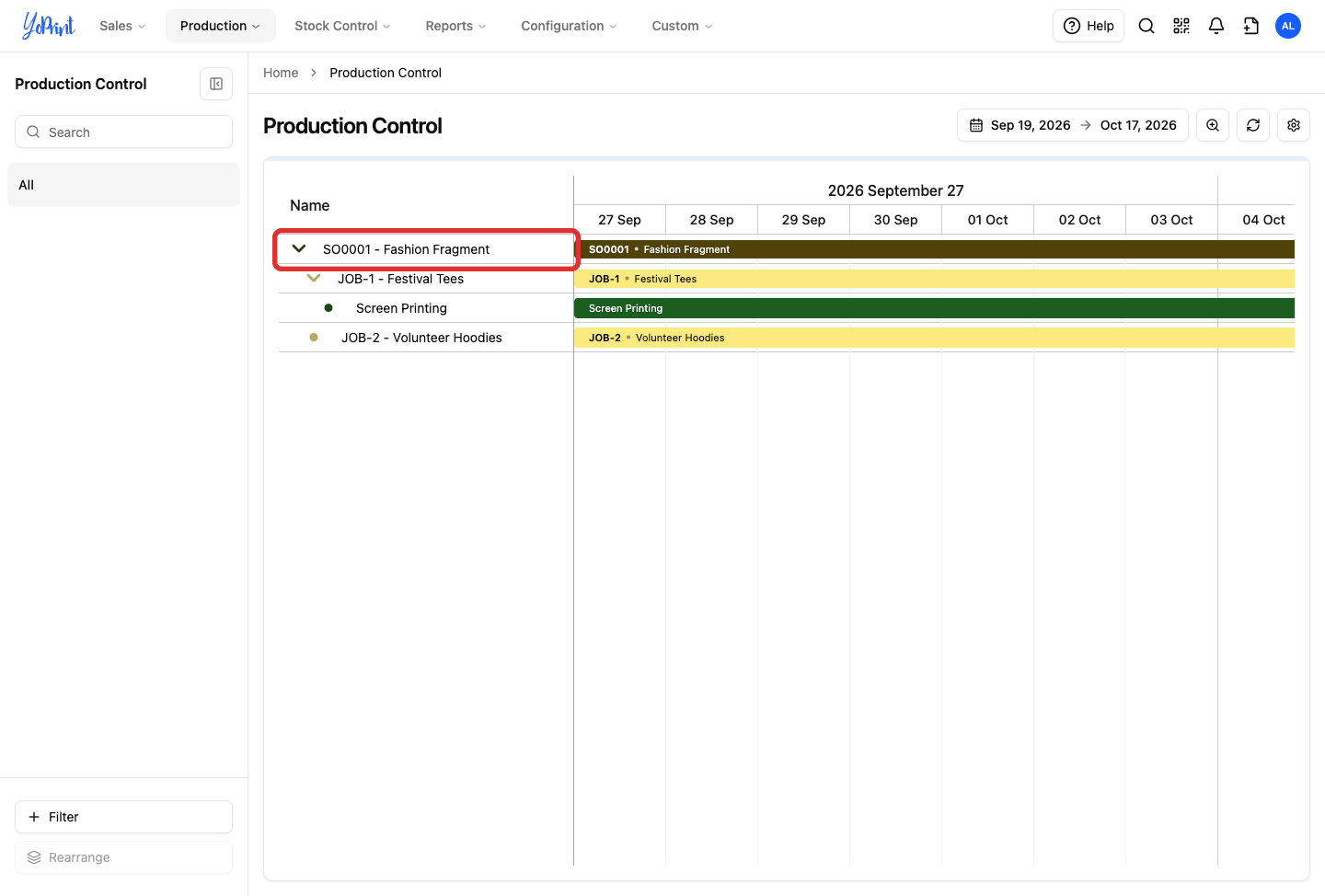The width and height of the screenshot is (1325, 896).
Task: Change the Oct 17, 2026 end date
Action: tap(1138, 125)
